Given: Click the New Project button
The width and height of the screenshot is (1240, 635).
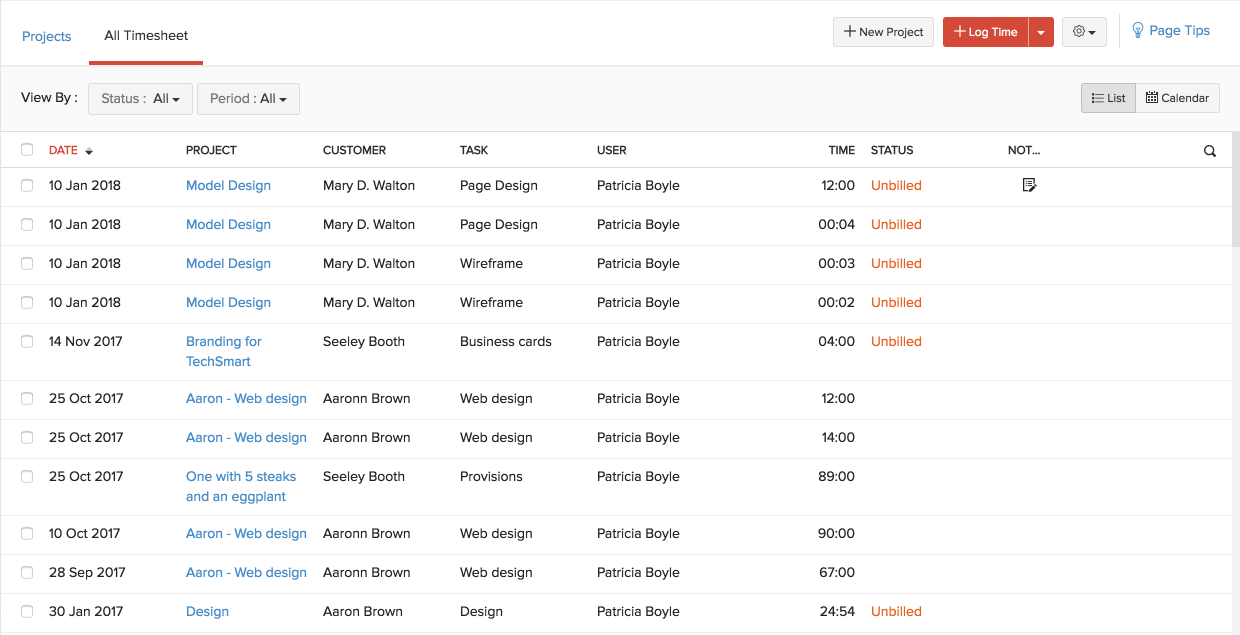Looking at the screenshot, I should (883, 32).
